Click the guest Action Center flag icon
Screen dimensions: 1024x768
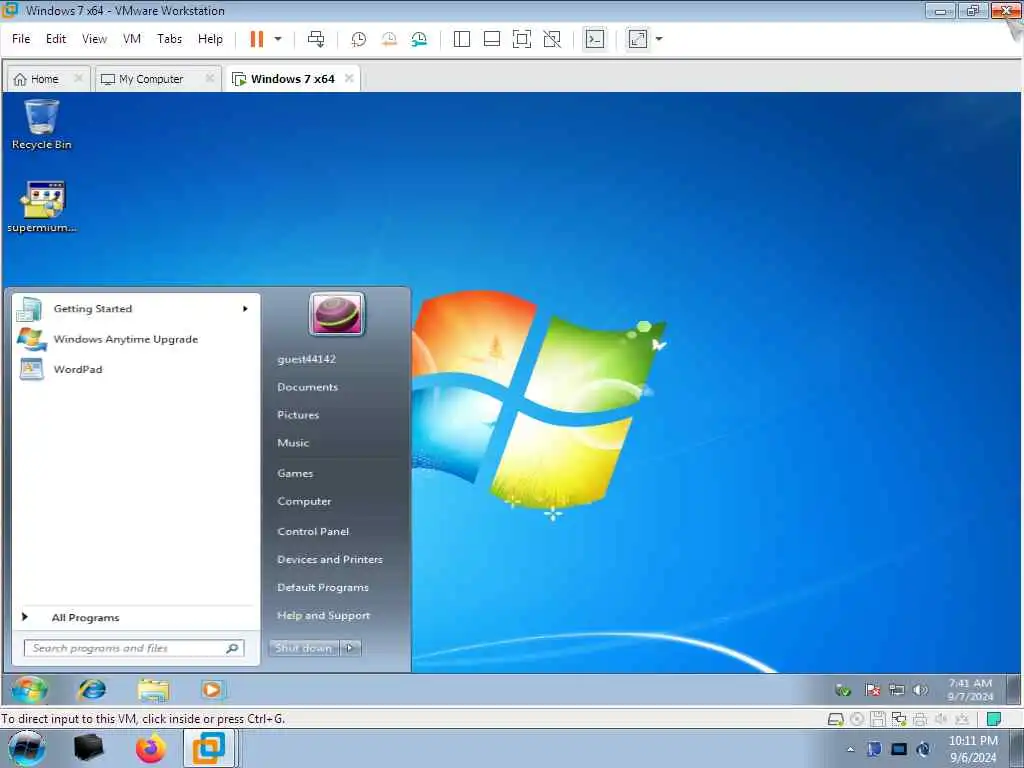(x=872, y=690)
